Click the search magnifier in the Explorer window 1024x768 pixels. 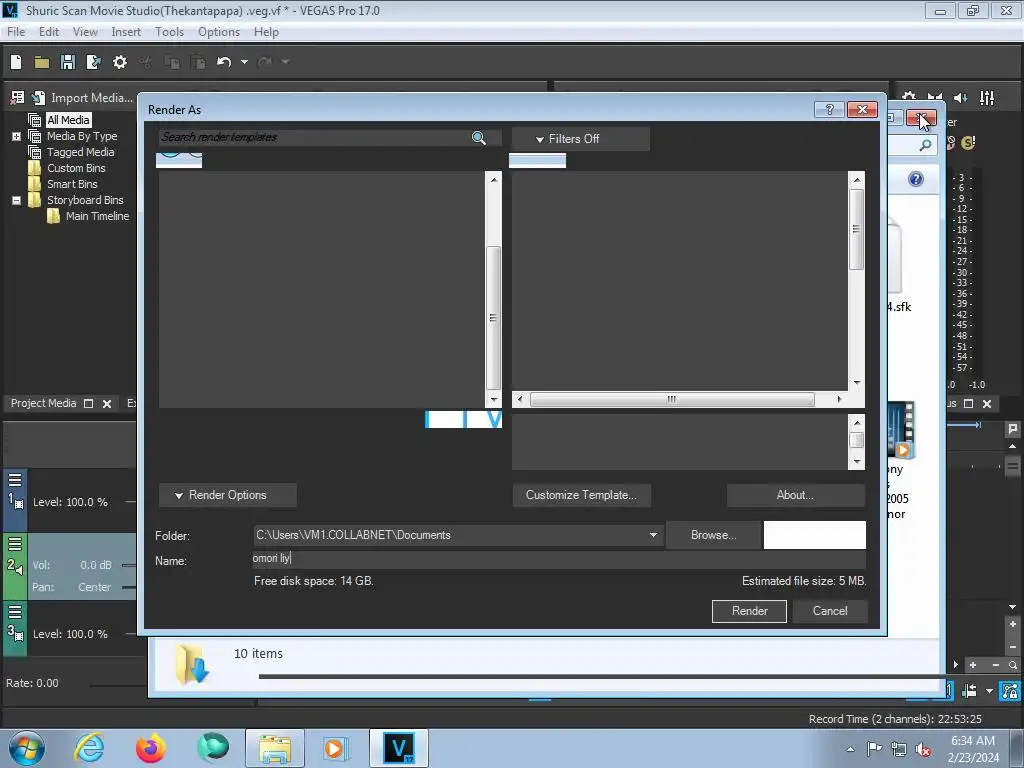click(x=925, y=145)
